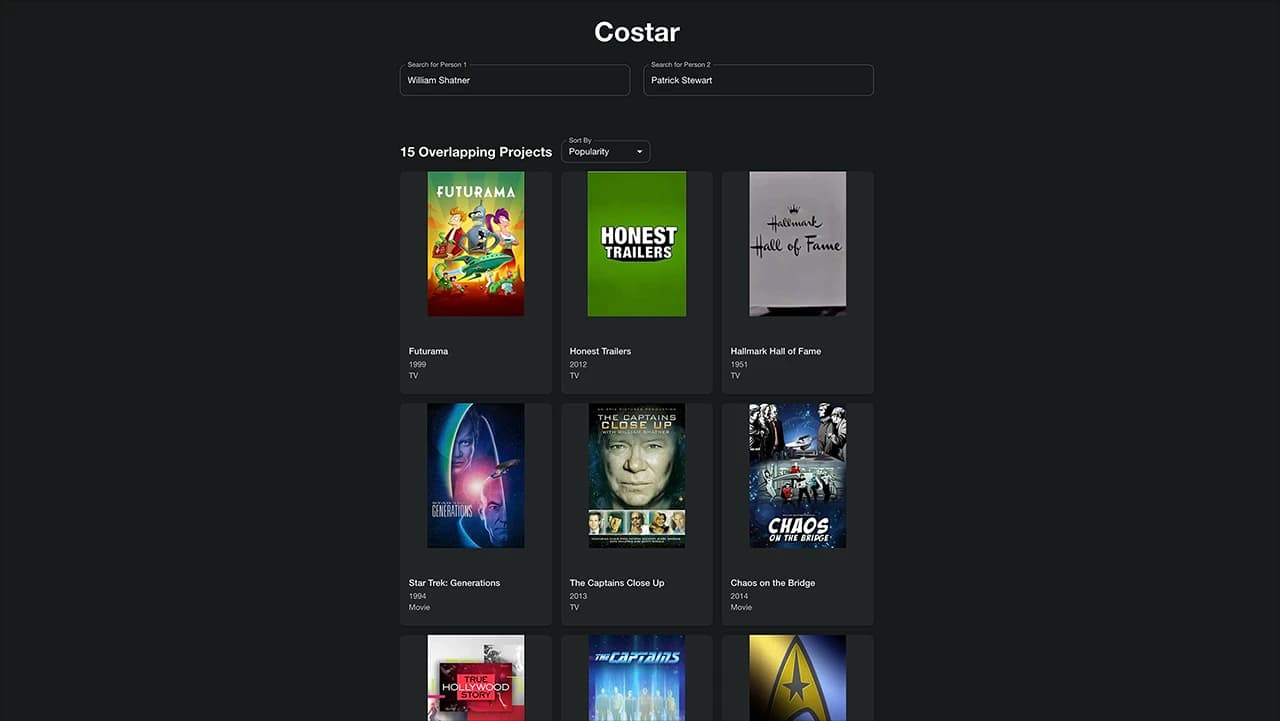This screenshot has height=721, width=1280.
Task: Click the Star Trek insignia poster
Action: [x=798, y=678]
